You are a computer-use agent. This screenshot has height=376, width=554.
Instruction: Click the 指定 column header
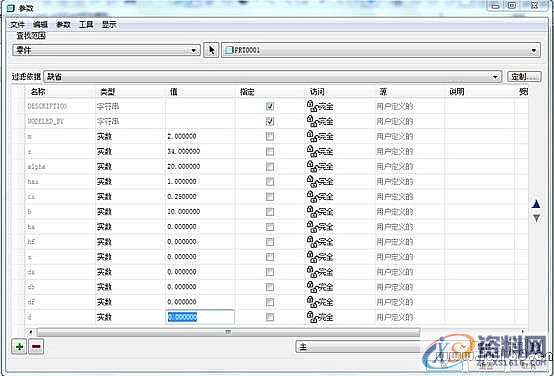(270, 92)
